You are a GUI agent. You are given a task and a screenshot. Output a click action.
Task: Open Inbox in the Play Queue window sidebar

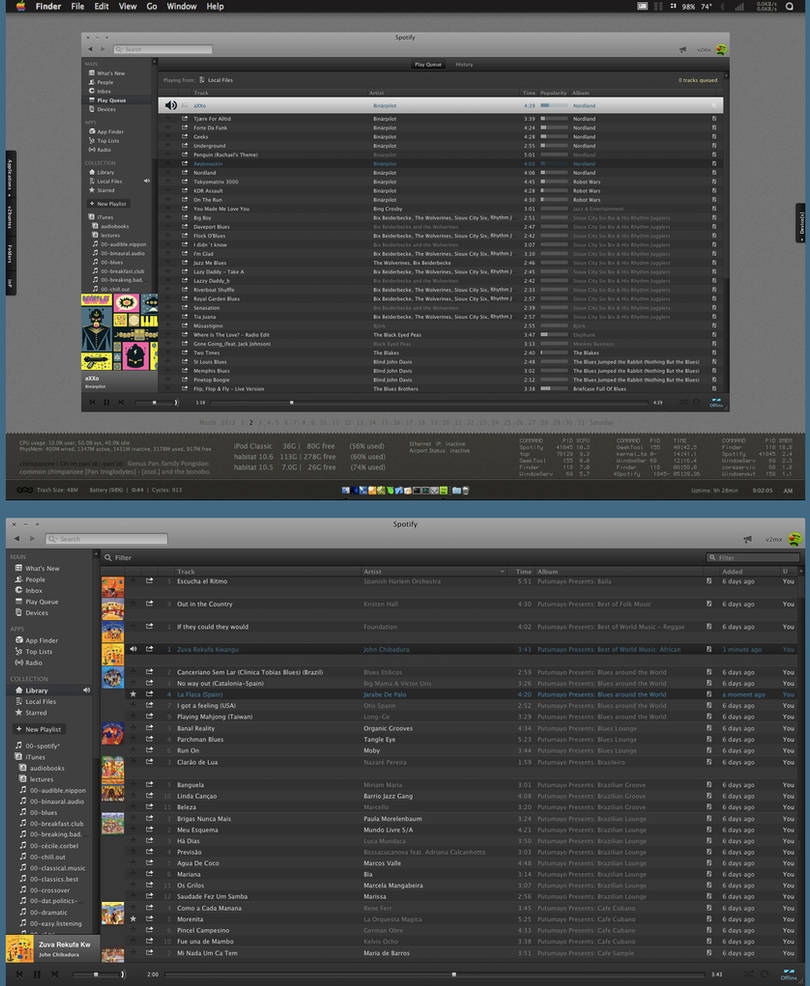(x=100, y=91)
